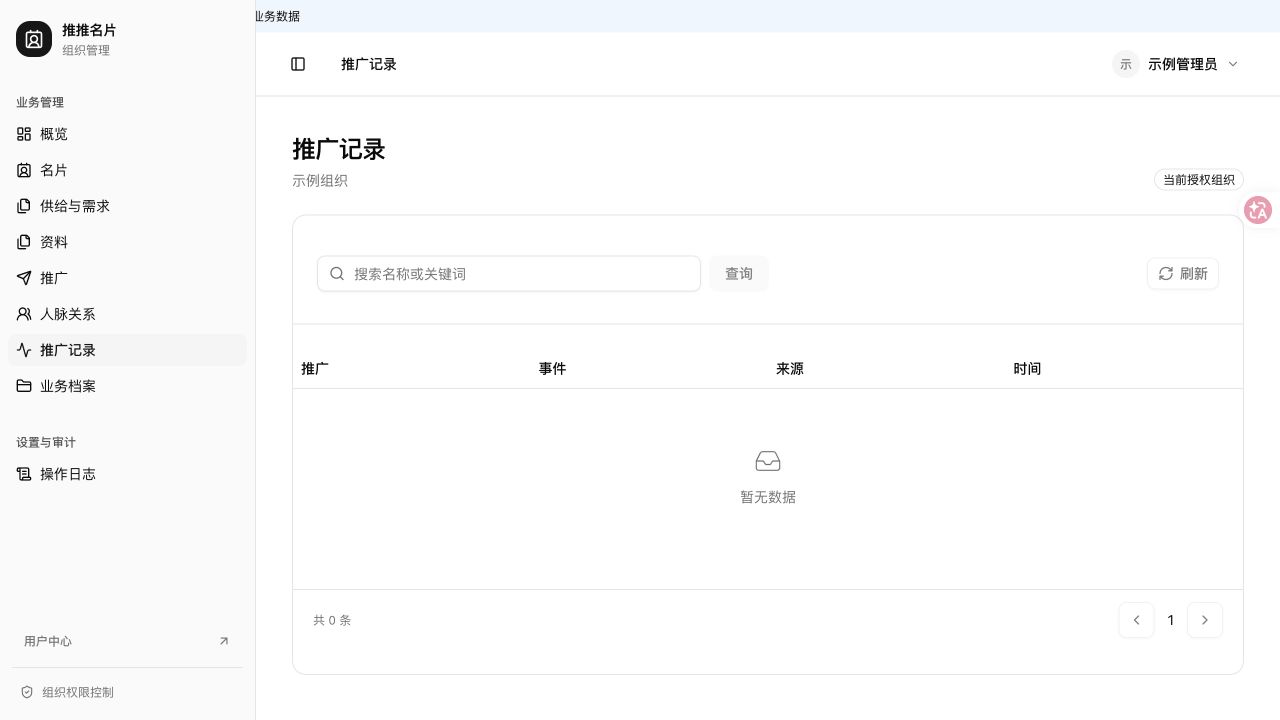Open 人脉关系 menu item
1280x720 pixels.
point(127,314)
